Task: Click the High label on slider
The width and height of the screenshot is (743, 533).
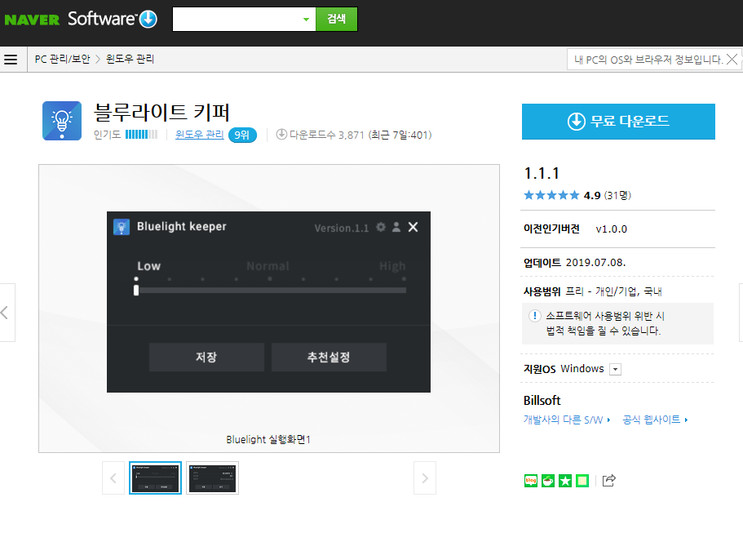Action: [392, 266]
